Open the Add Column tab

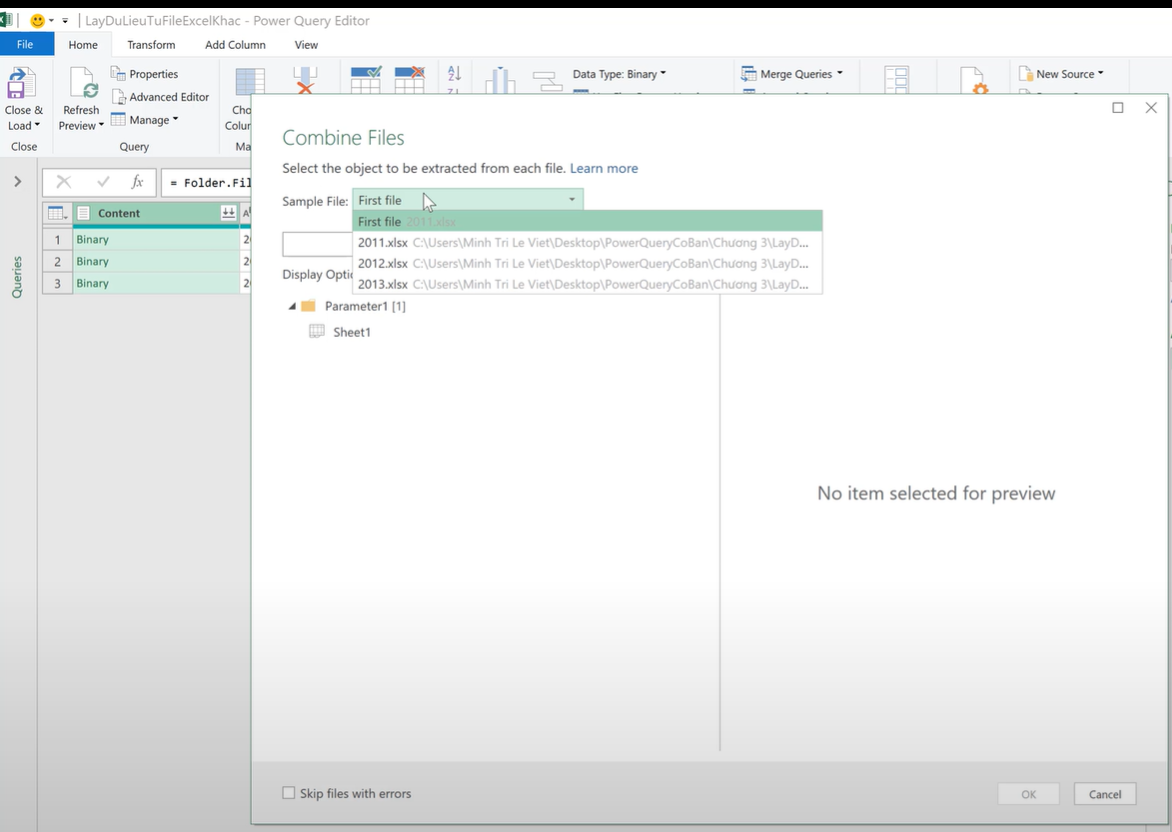tap(235, 45)
